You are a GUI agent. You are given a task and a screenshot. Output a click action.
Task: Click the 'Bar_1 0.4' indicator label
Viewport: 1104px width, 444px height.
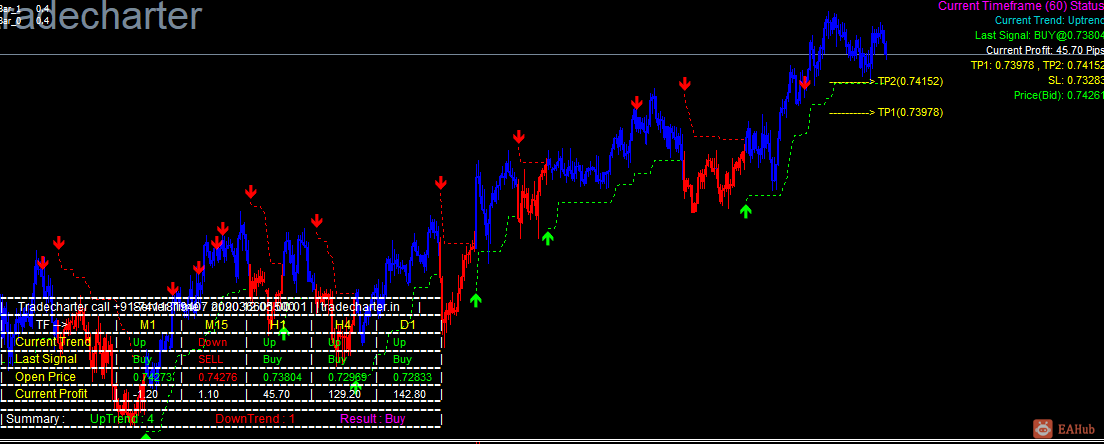pos(25,8)
